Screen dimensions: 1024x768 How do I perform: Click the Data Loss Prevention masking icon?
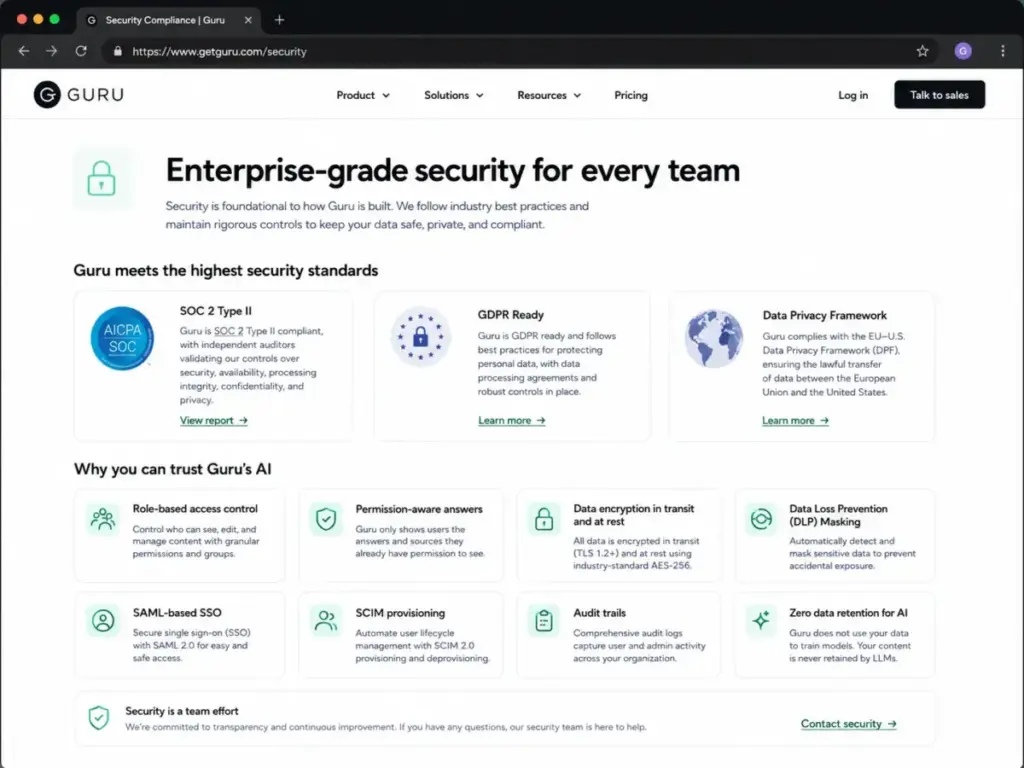761,519
